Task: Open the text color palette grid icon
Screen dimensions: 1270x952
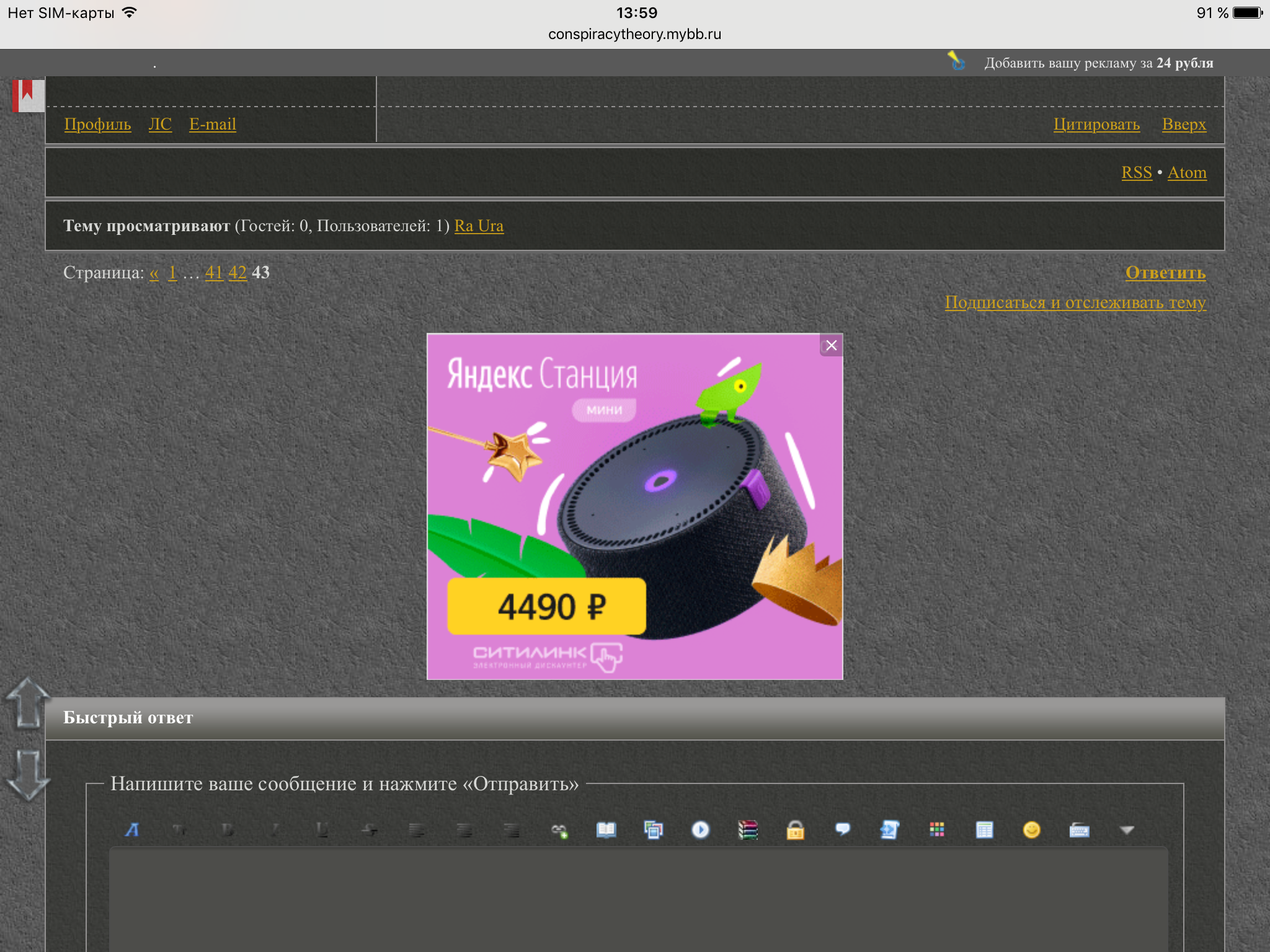Action: [x=937, y=830]
